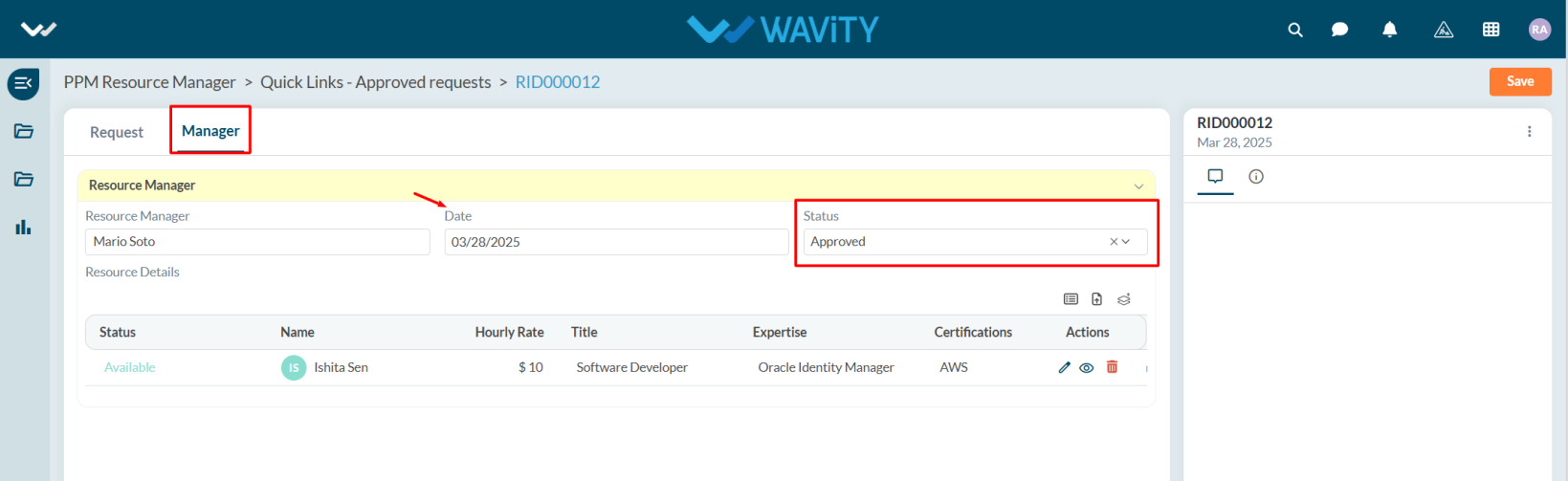Switch to the Manager tab
Viewport: 1568px width, 481px height.
coord(210,131)
